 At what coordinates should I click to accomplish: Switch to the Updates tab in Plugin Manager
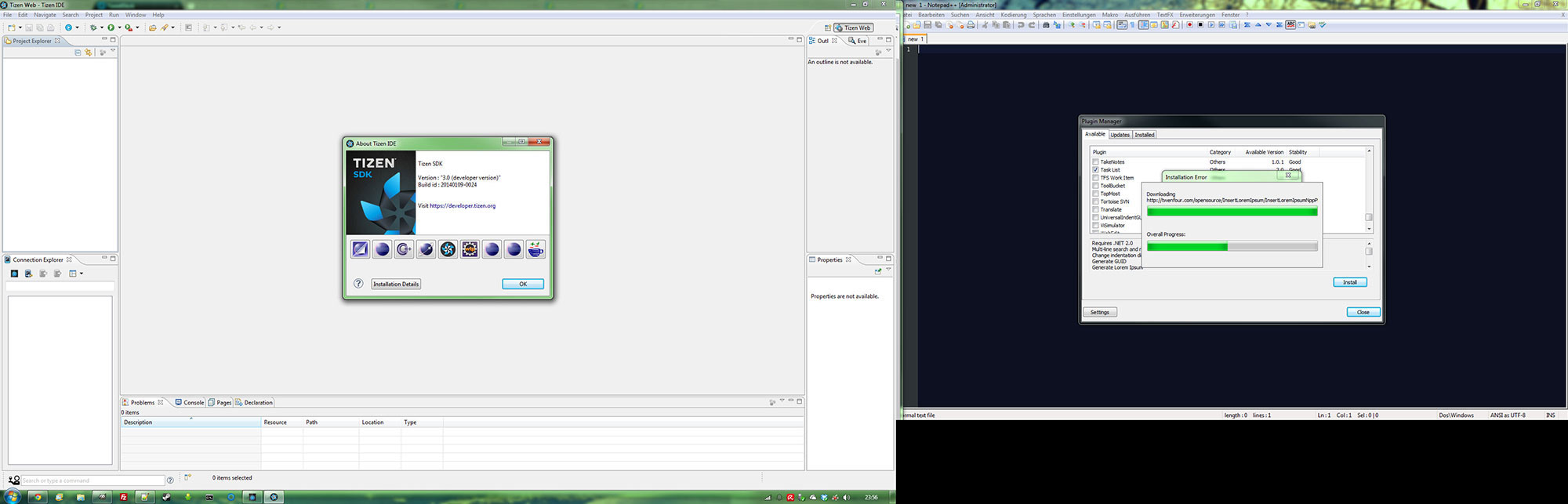pos(1120,135)
